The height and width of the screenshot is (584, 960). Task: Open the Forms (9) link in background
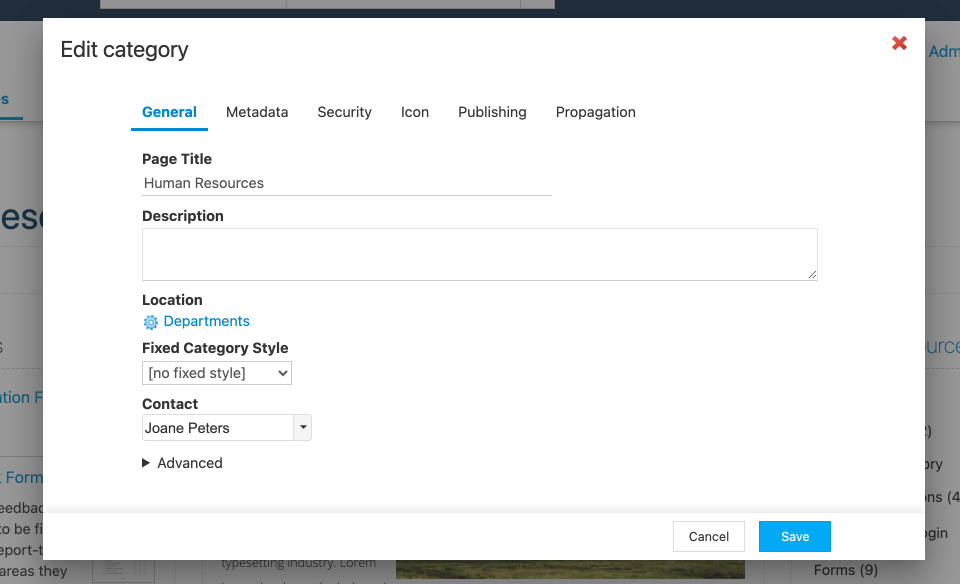(846, 570)
